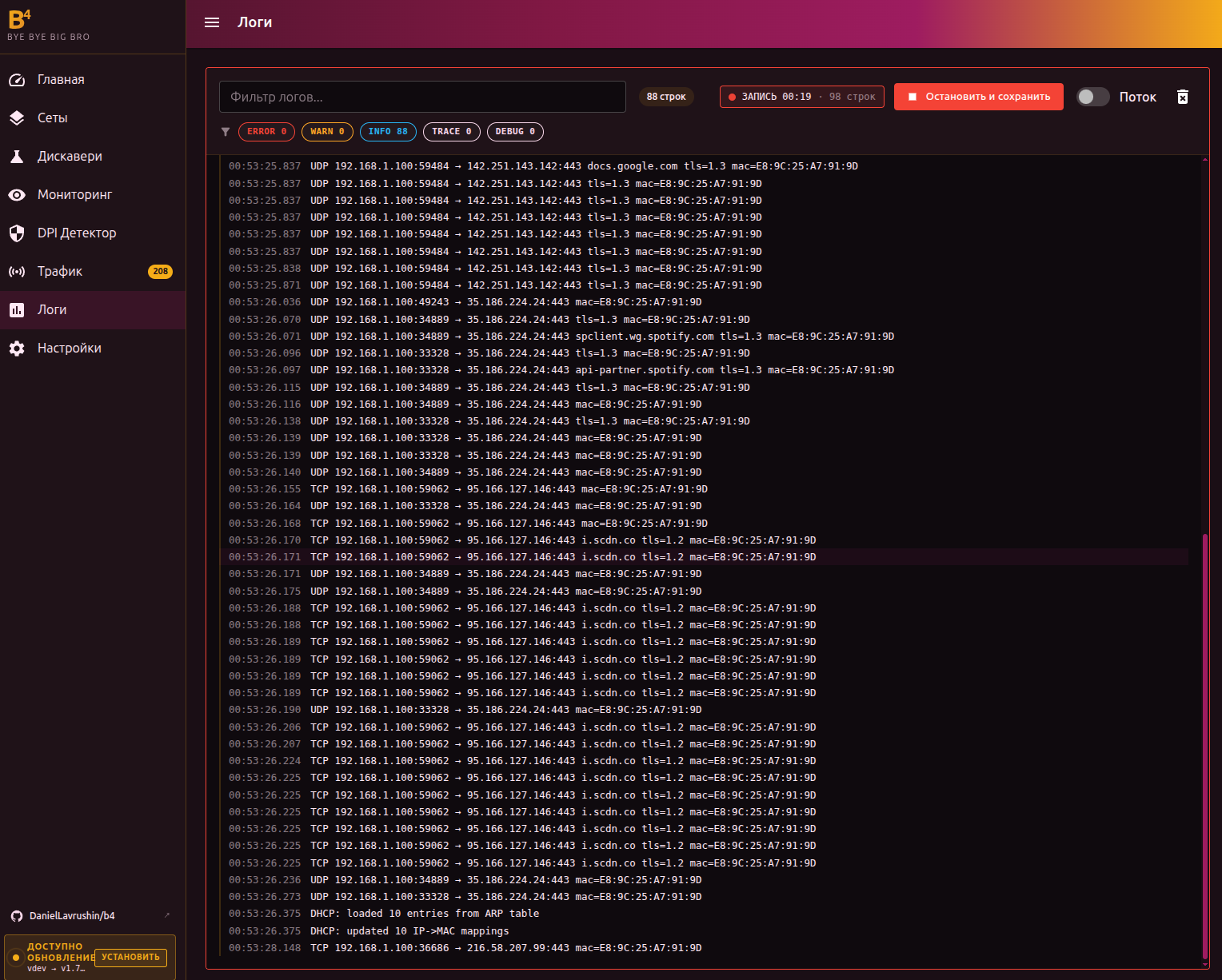The height and width of the screenshot is (980, 1222).
Task: Toggle the INFO 88 level filter
Action: (388, 132)
